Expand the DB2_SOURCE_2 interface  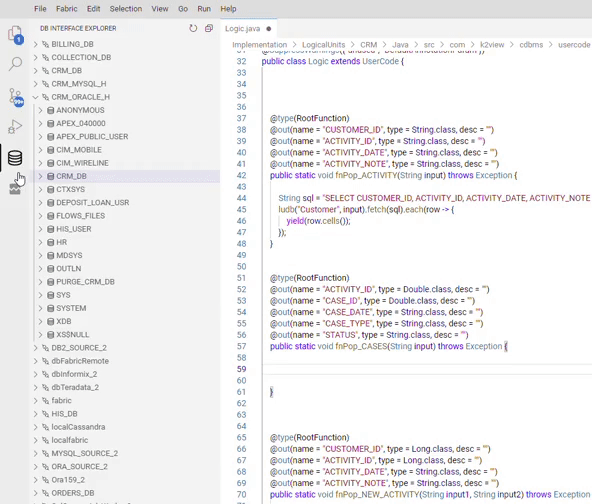tap(35, 348)
